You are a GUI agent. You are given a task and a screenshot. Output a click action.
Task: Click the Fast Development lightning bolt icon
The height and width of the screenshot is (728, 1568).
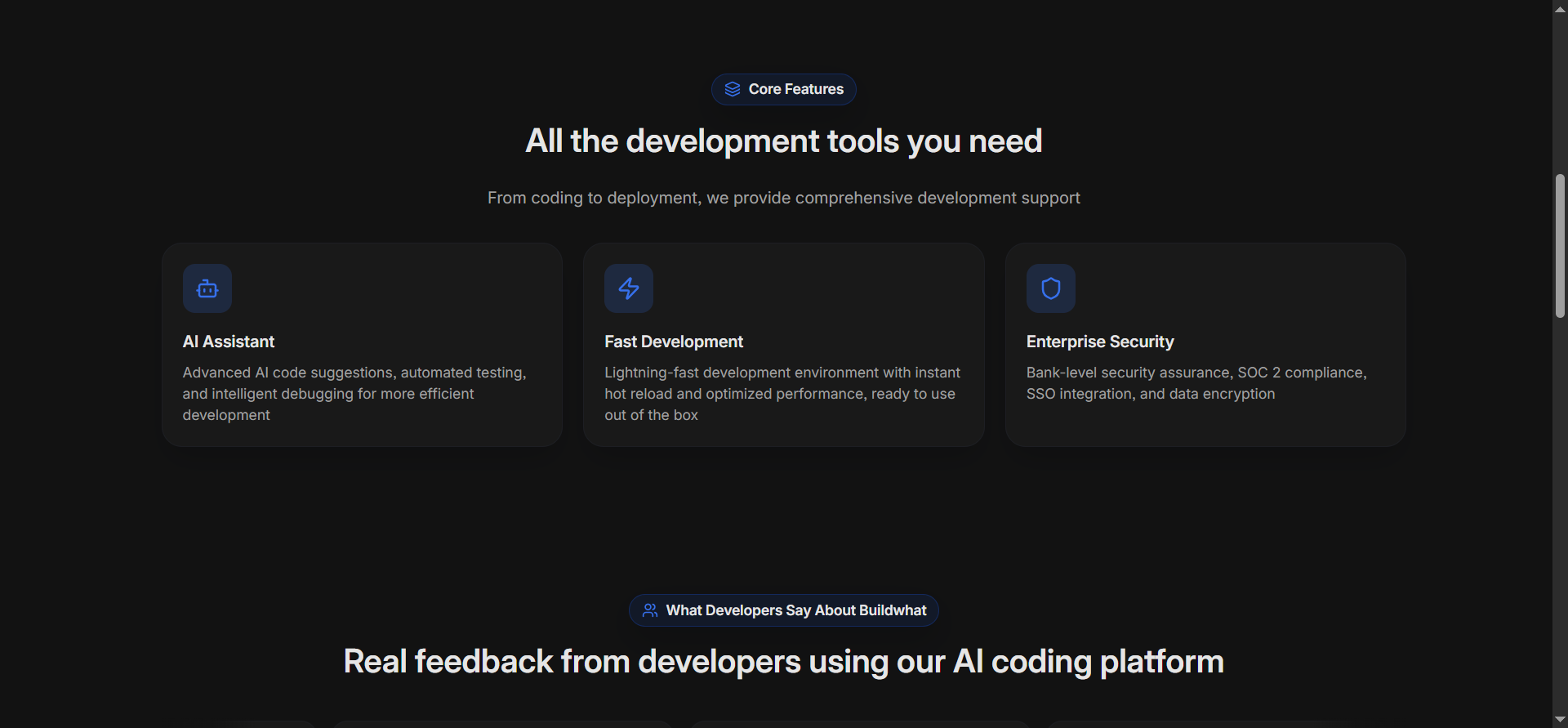629,288
